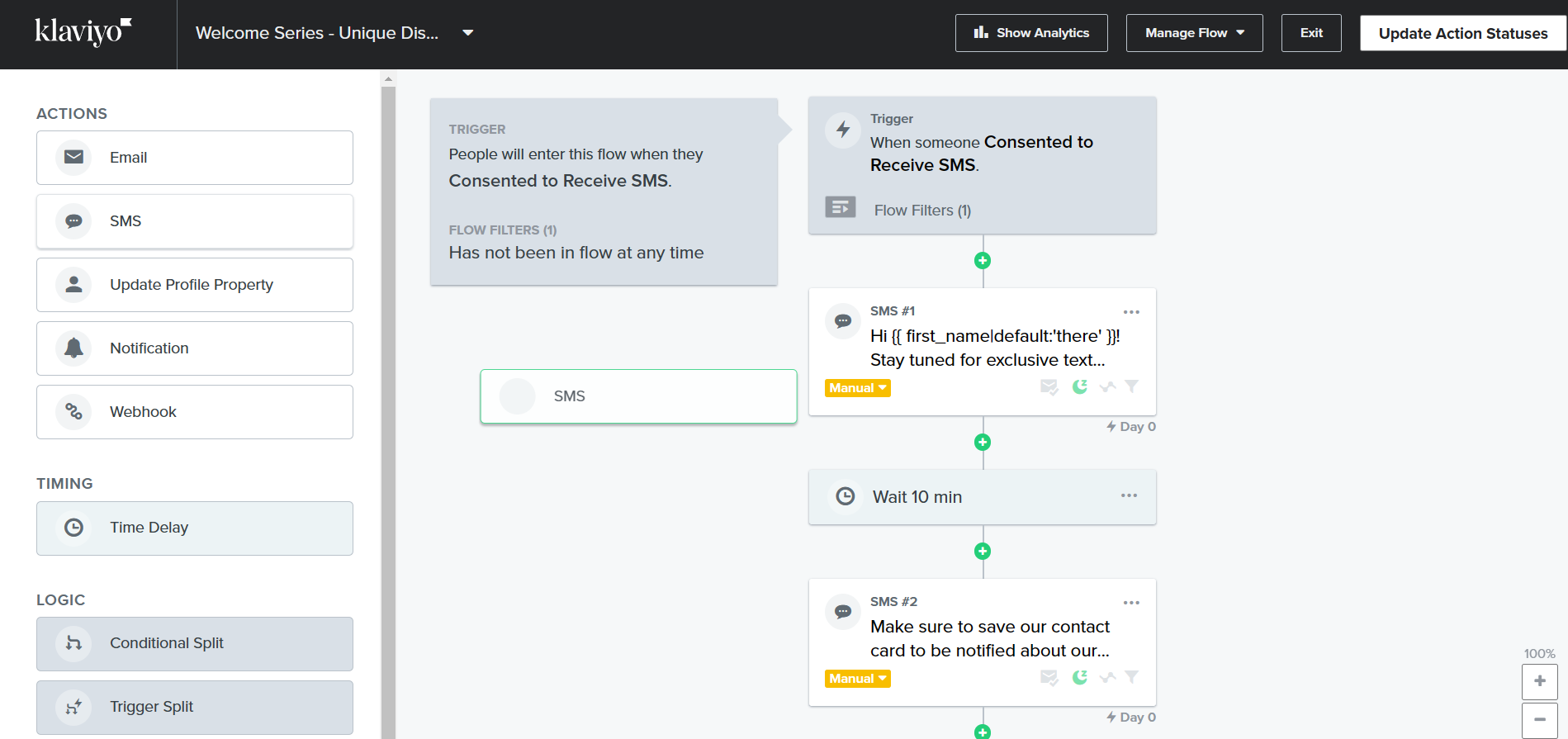The width and height of the screenshot is (1568, 739).
Task: Click the Conditional Split branch icon
Action: click(73, 642)
